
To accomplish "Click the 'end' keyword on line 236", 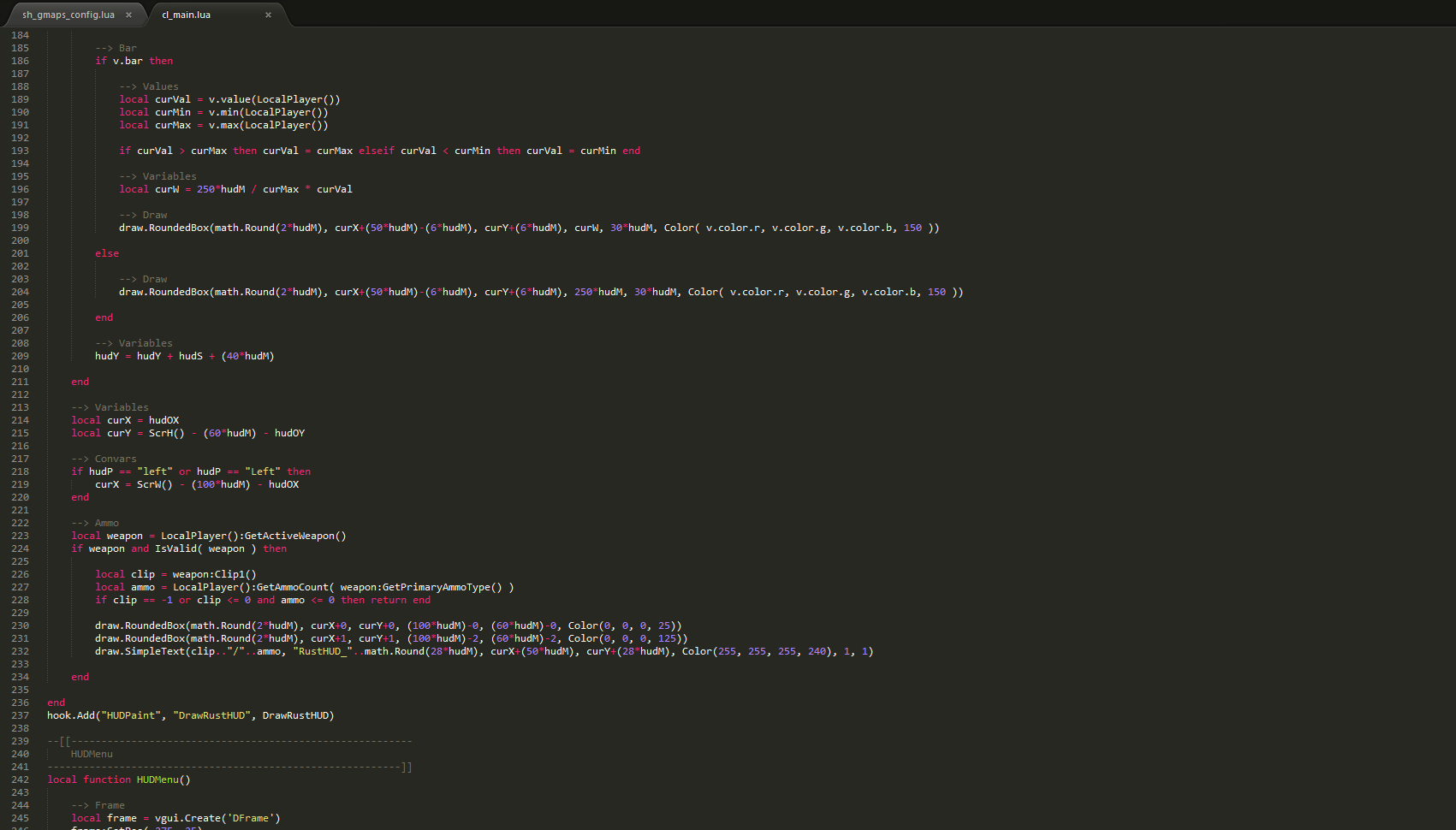I will click(x=56, y=703).
